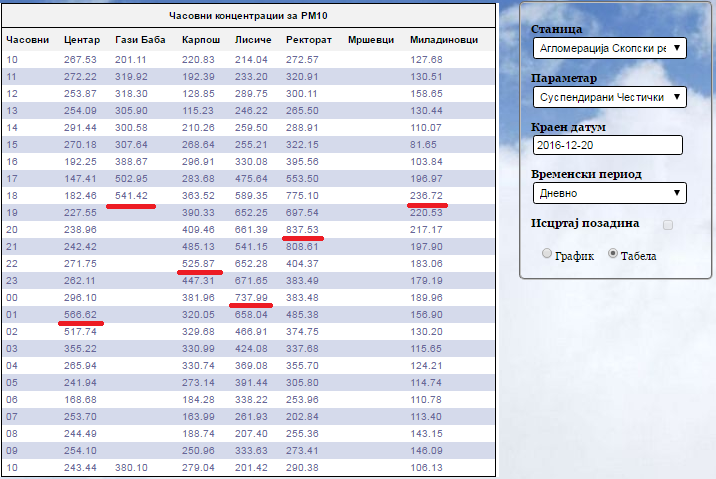Click the Параметар label
Screen dimensions: 716x479
(564, 79)
